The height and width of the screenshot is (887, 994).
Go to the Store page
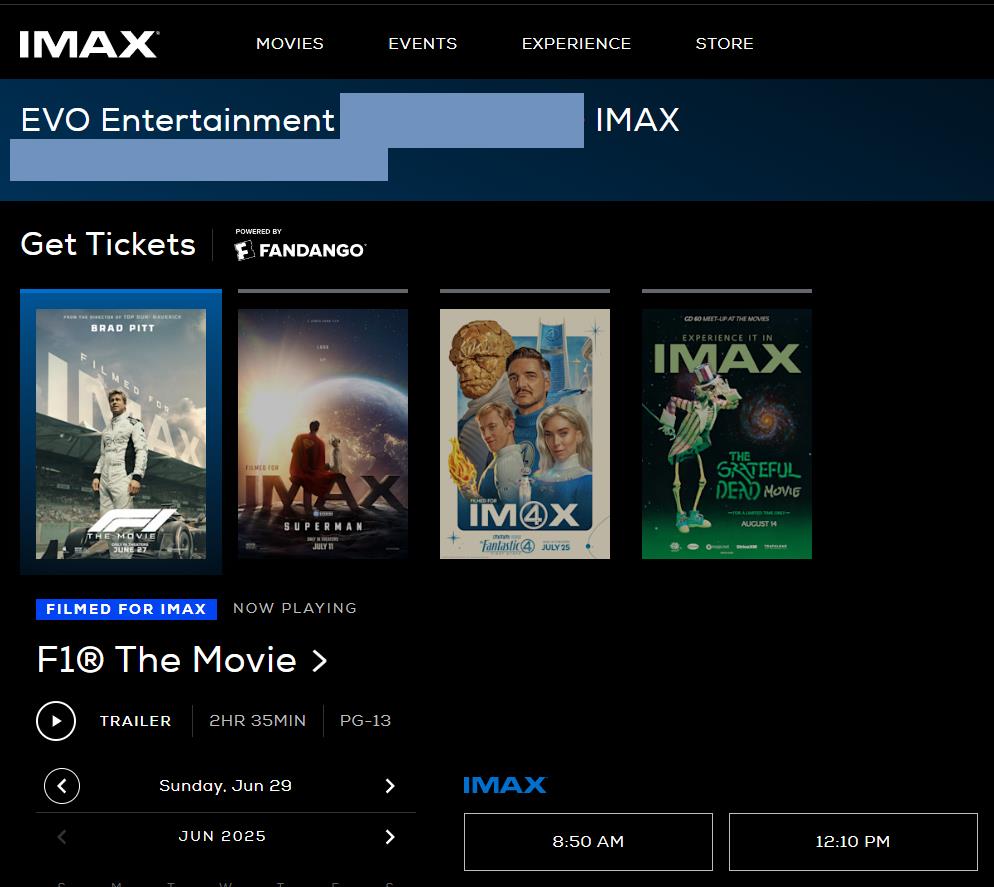[724, 44]
